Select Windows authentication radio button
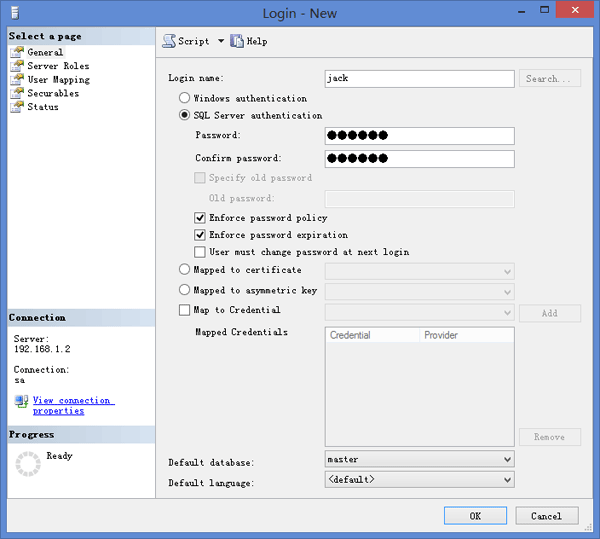Image resolution: width=600 pixels, height=539 pixels. point(184,98)
